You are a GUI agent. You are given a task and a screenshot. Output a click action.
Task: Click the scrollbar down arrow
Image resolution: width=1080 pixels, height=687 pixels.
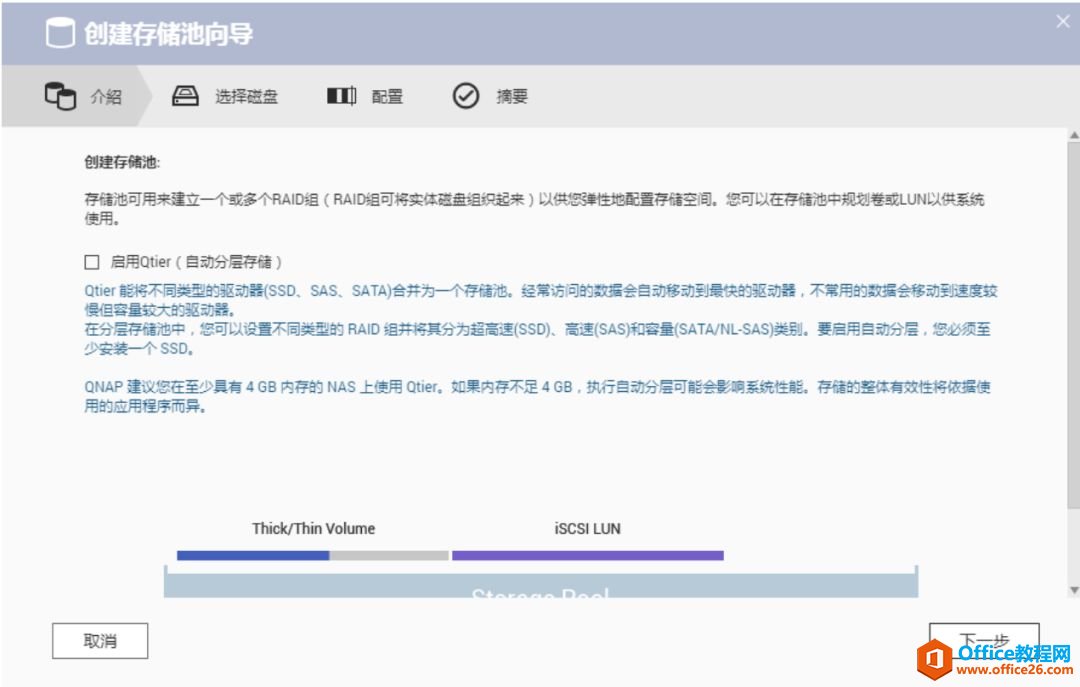pyautogui.click(x=1074, y=590)
